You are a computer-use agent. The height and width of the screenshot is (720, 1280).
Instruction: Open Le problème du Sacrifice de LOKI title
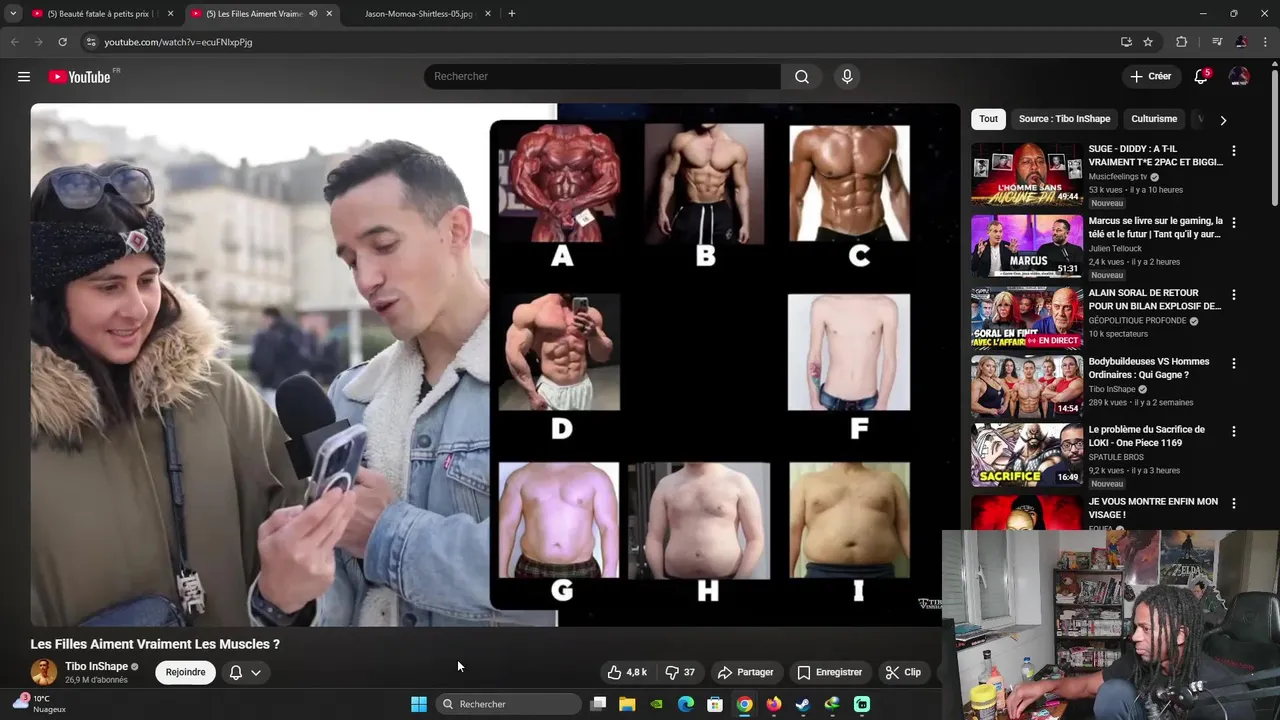(x=1147, y=436)
